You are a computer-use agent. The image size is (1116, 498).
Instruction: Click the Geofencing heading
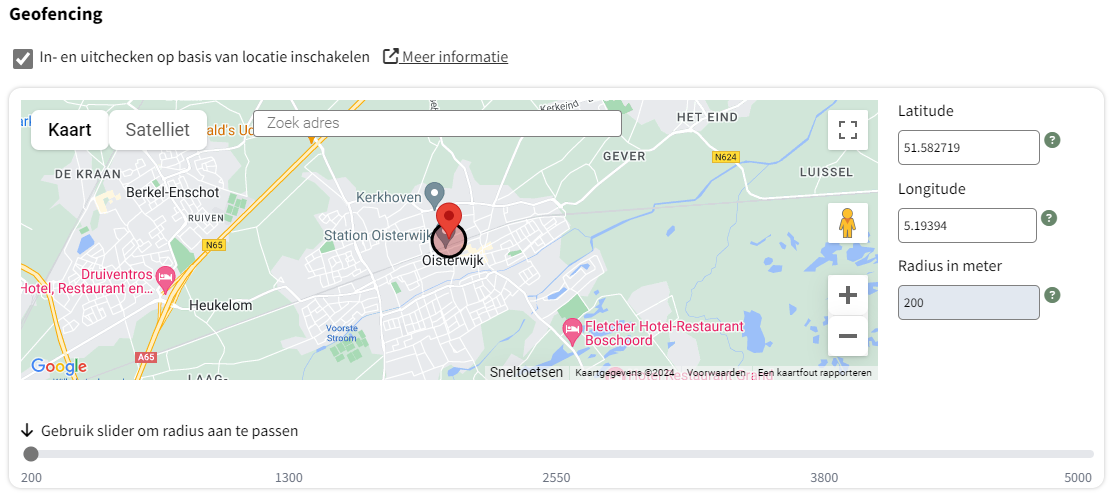click(x=56, y=14)
